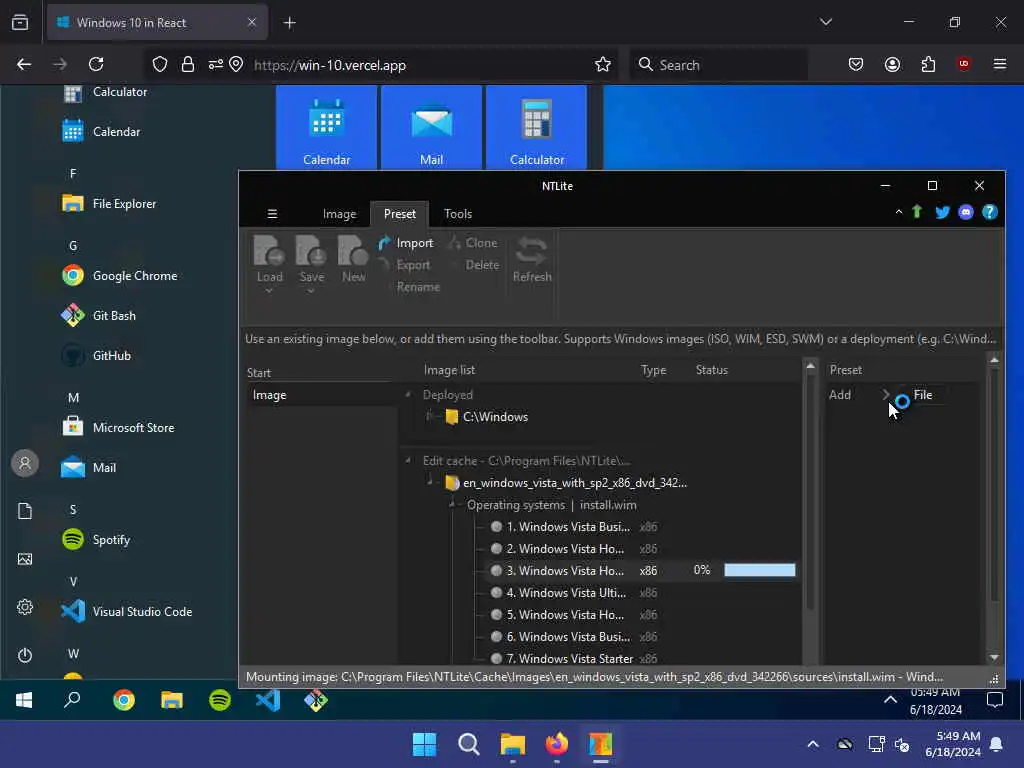The height and width of the screenshot is (768, 1024).
Task: Switch to the Tools tab
Action: (458, 214)
